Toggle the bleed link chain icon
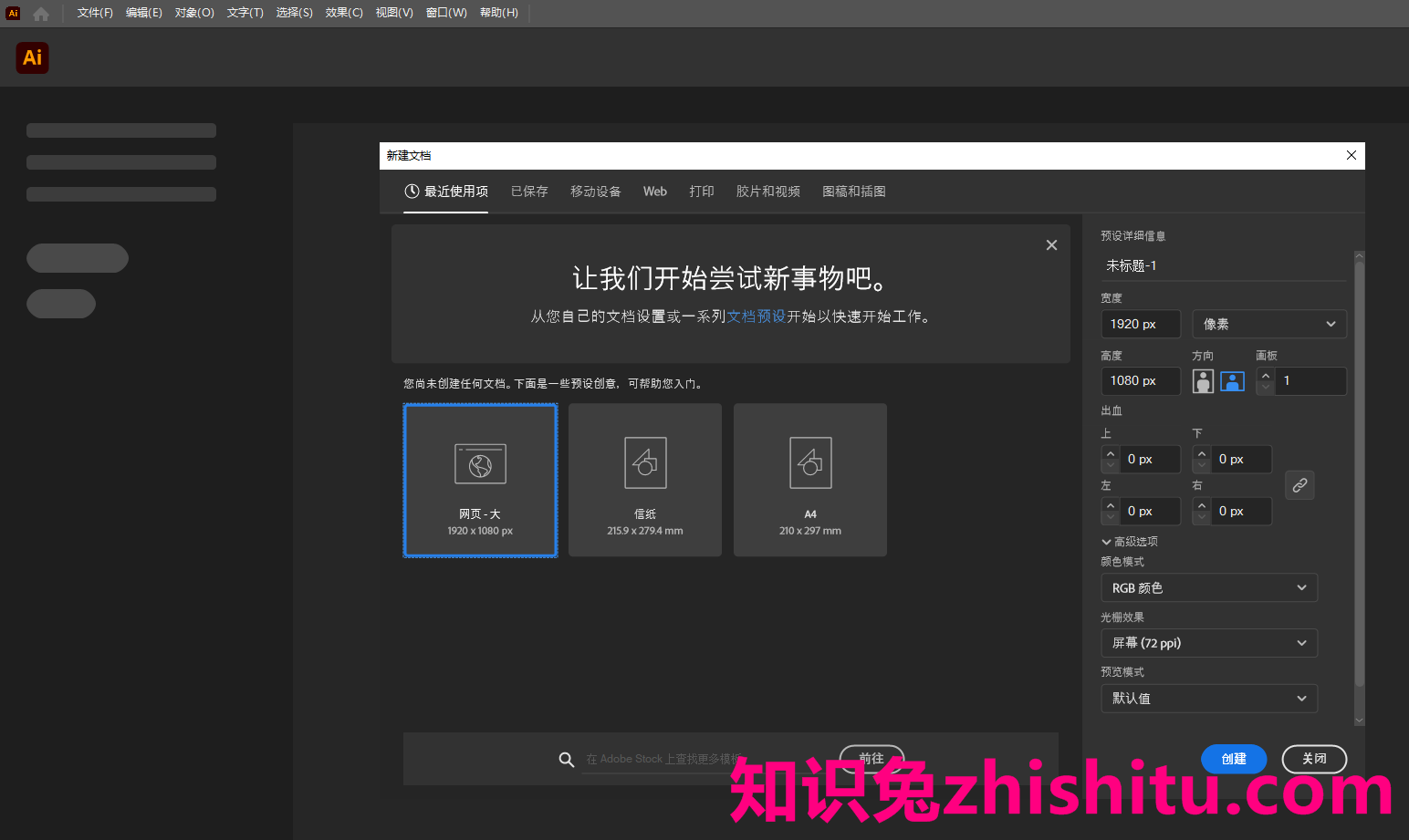Screen dimensions: 1409x840 (x=1299, y=485)
